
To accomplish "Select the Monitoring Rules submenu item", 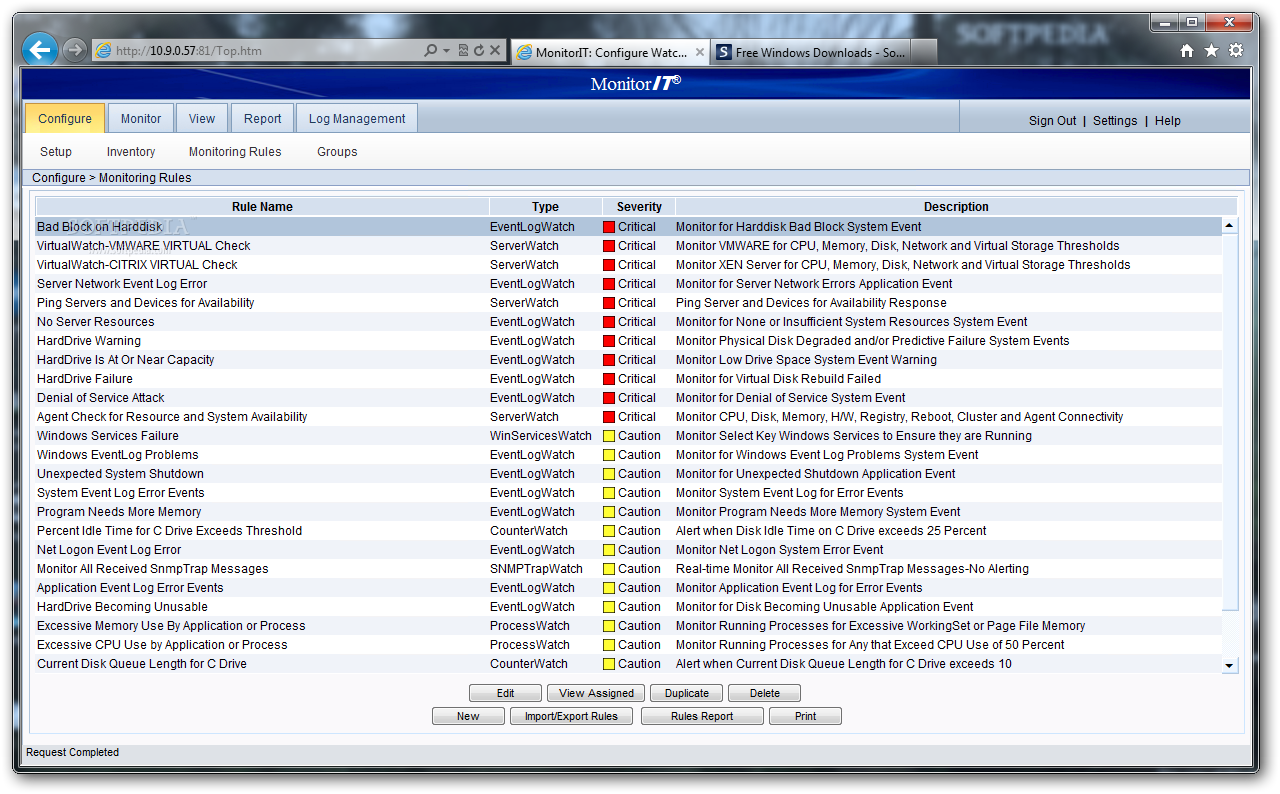I will point(235,152).
